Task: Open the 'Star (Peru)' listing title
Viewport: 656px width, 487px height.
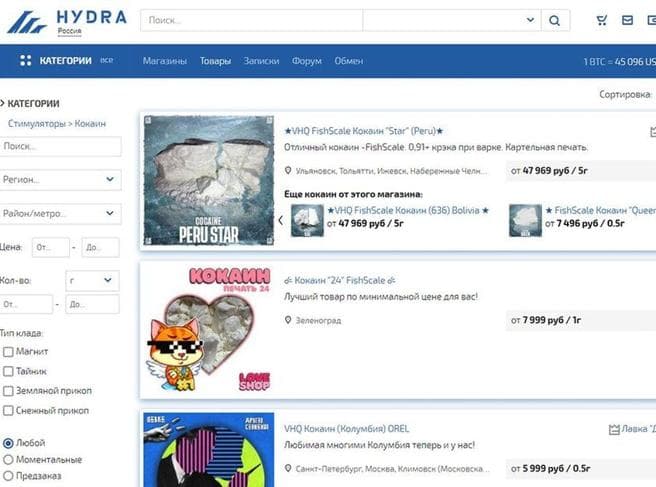Action: [363, 131]
